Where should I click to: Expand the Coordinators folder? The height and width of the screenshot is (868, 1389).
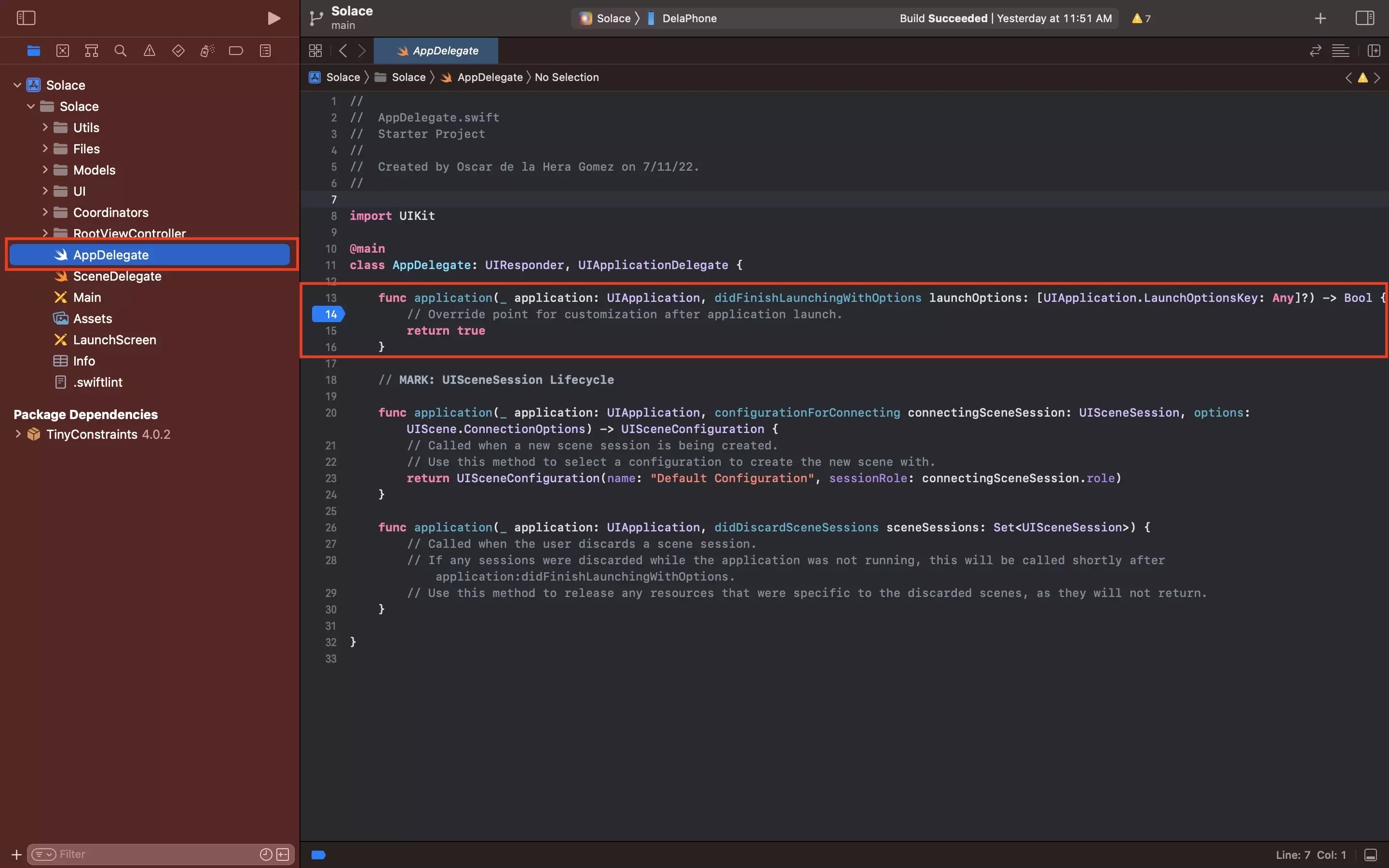tap(45, 212)
